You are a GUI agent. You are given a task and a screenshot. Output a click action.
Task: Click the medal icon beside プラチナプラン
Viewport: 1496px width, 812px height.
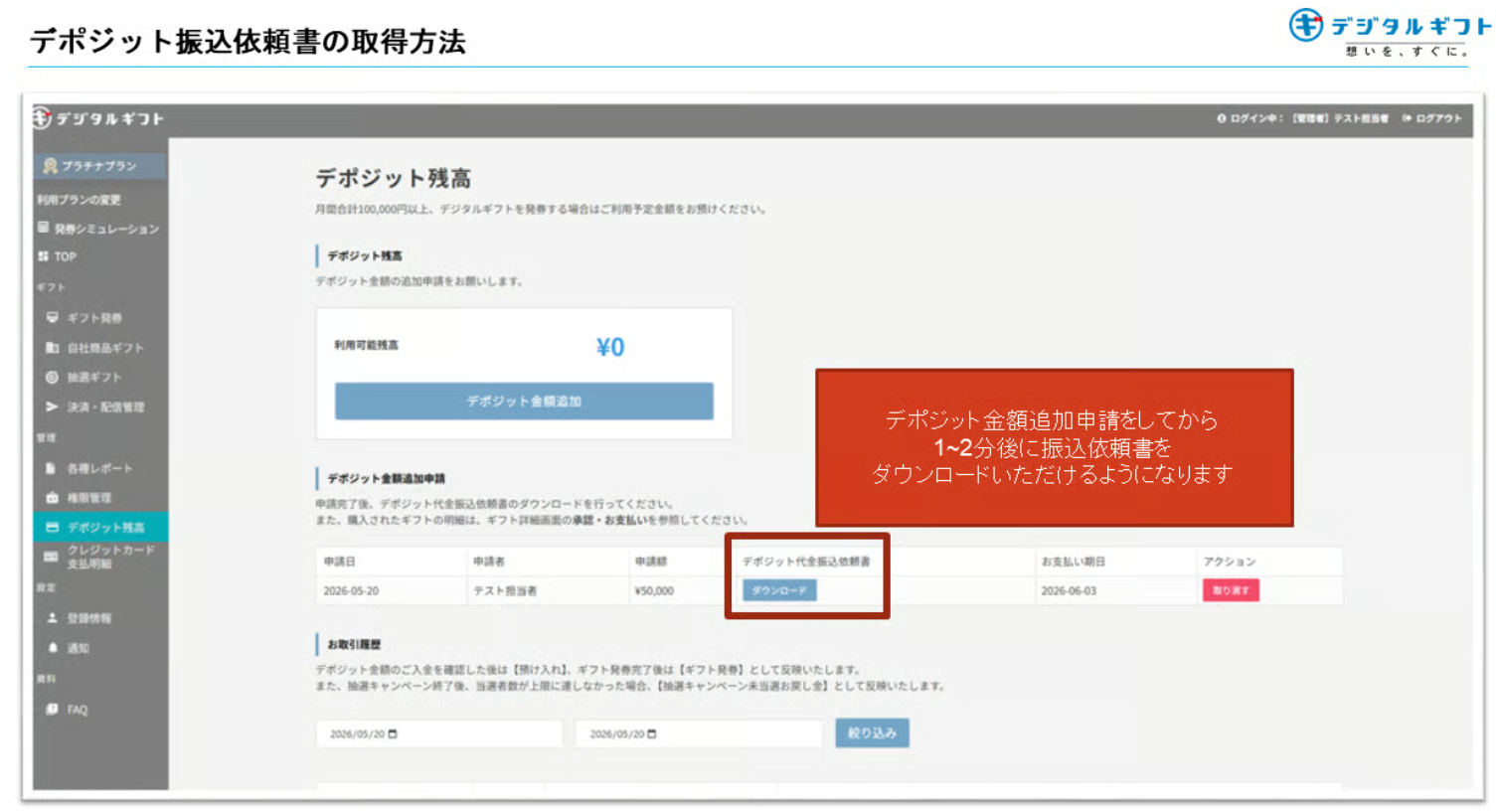(50, 166)
